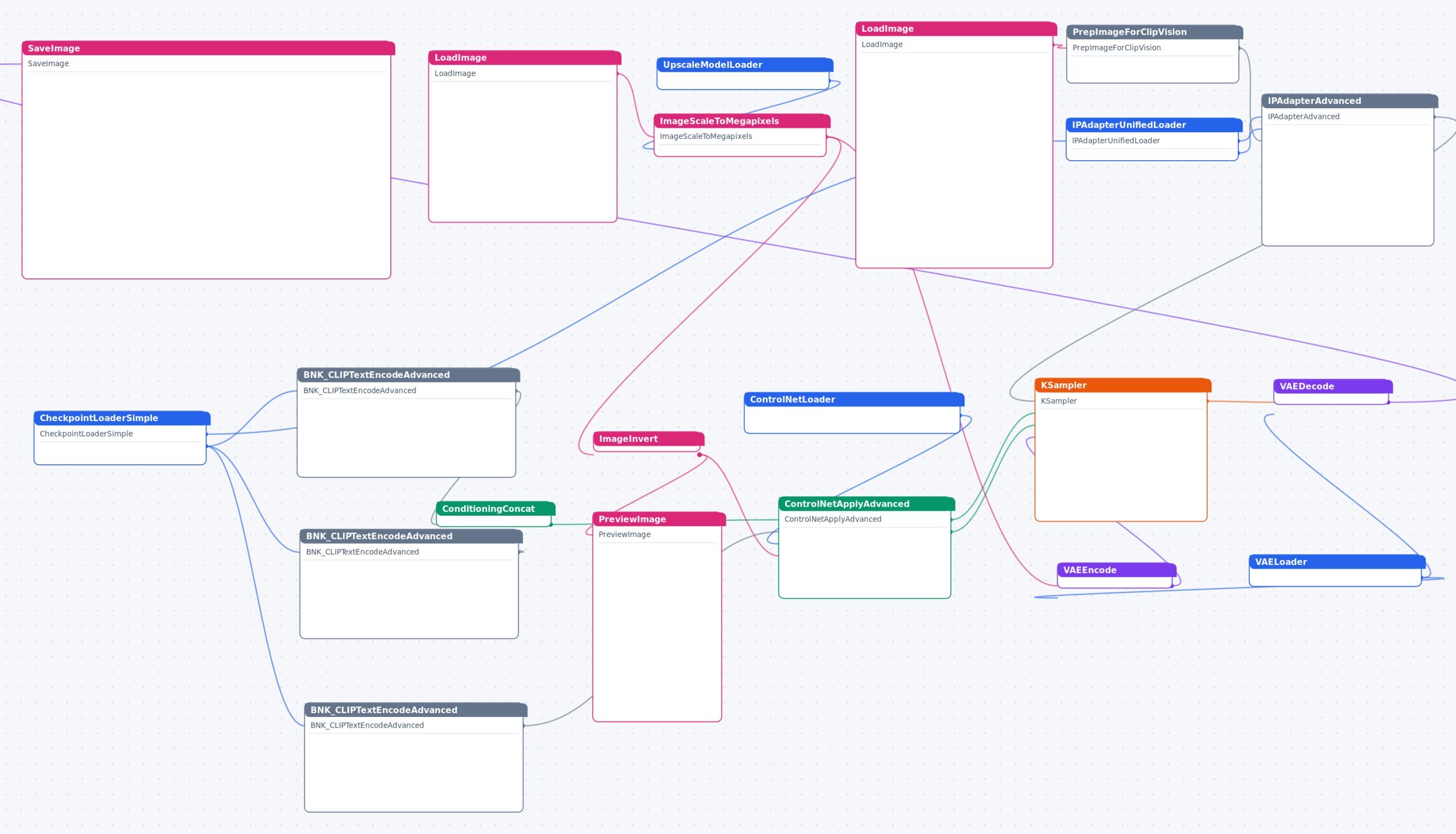Select the ConditioningConcat node header
1456x834 pixels.
tap(496, 509)
